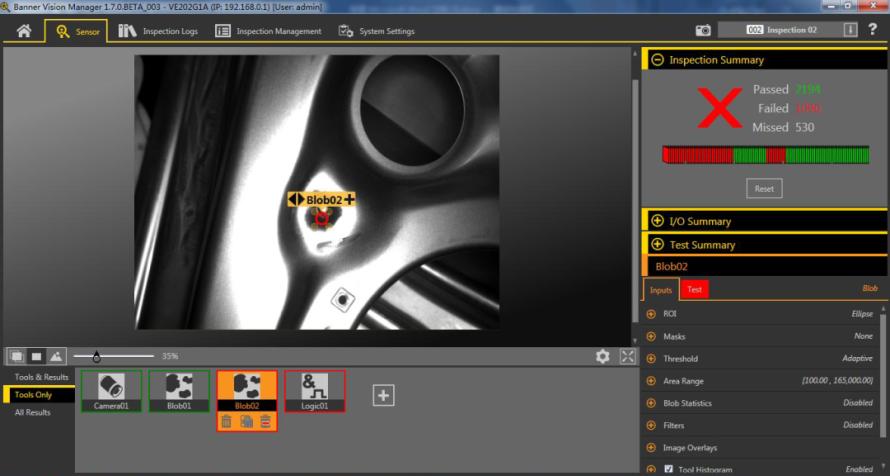
Task: Copy the Blob02 tool
Action: point(246,422)
